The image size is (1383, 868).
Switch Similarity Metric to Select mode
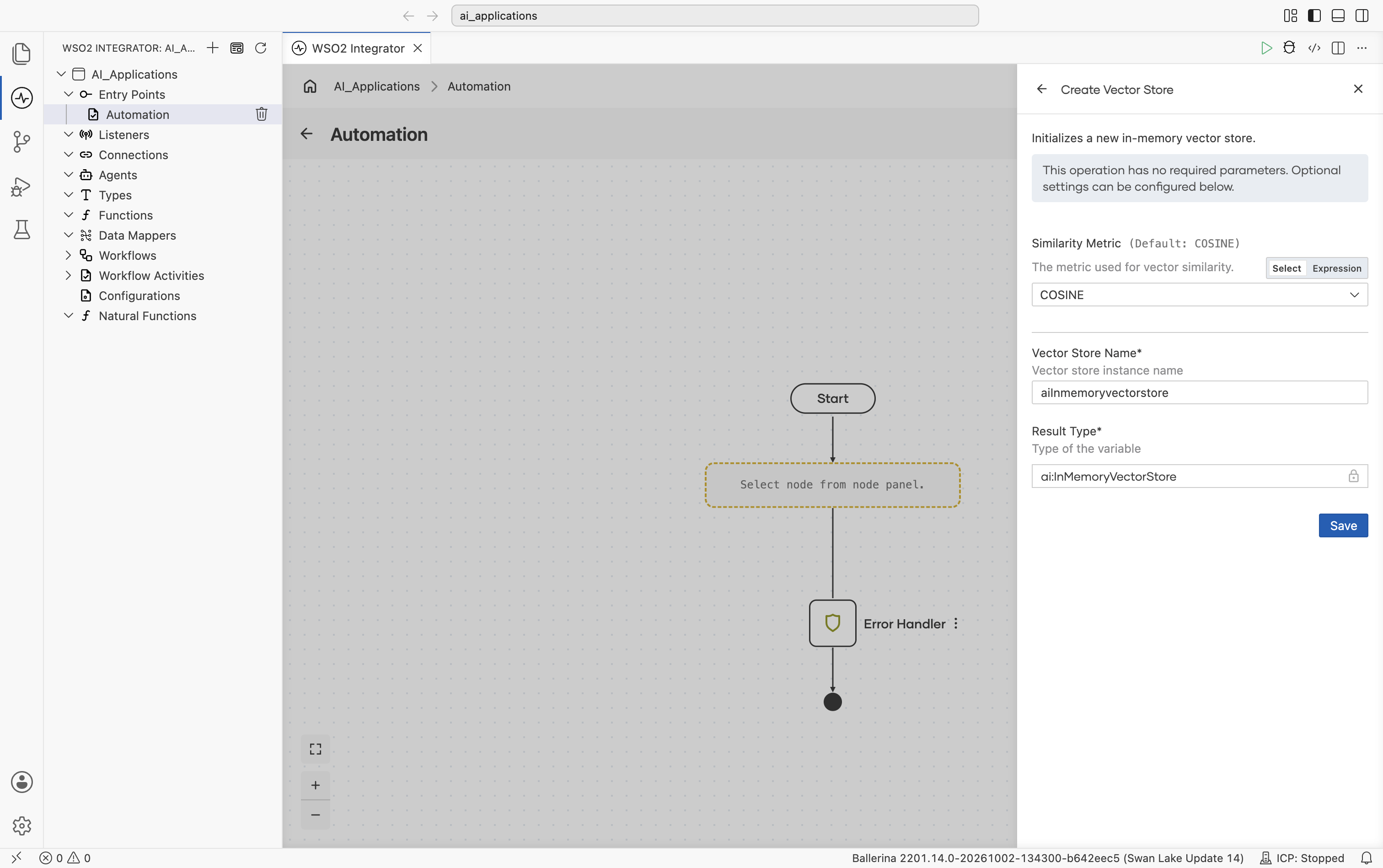pyautogui.click(x=1286, y=268)
